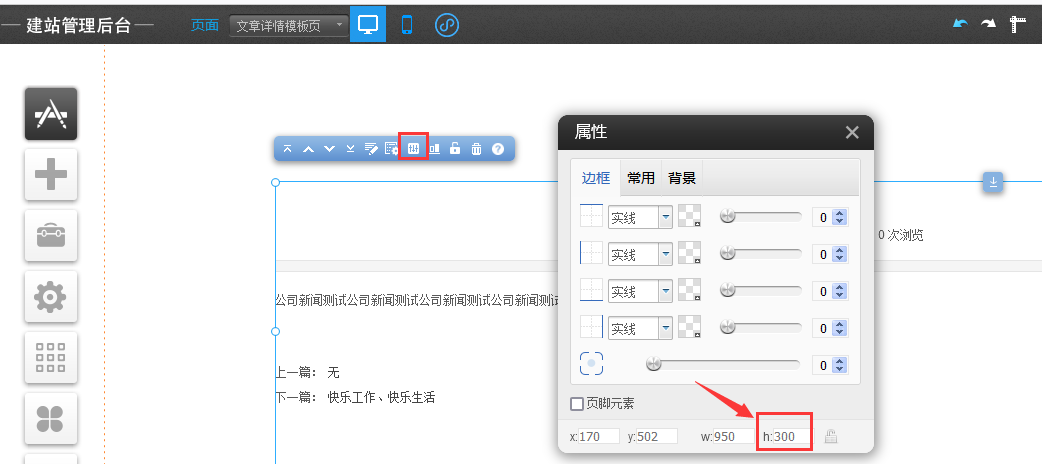Click the move-to-top arrow icon

pyautogui.click(x=287, y=149)
